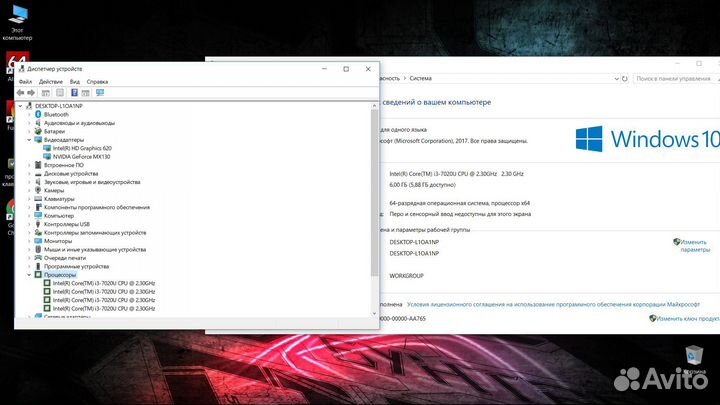Expand the Bluetooth node
The height and width of the screenshot is (405, 720).
click(x=29, y=114)
